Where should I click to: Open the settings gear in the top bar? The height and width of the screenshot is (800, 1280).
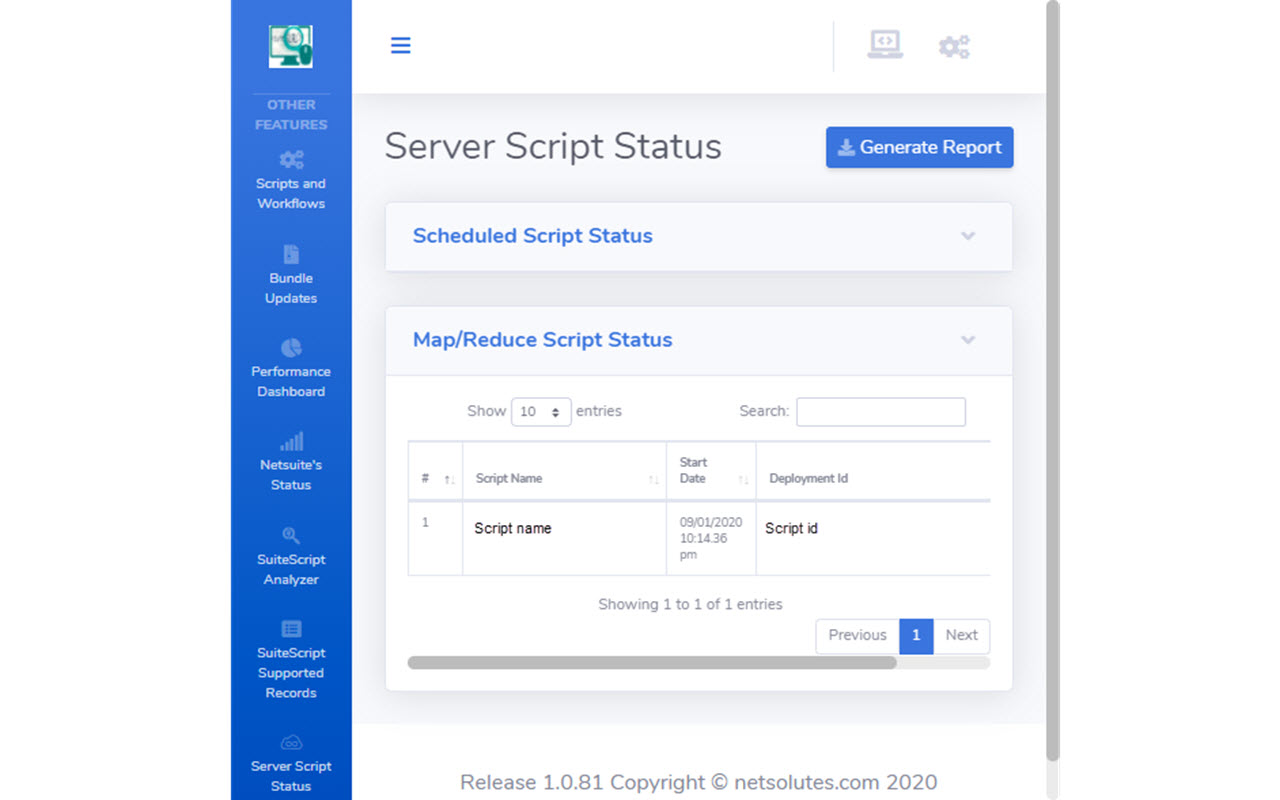pyautogui.click(x=954, y=45)
